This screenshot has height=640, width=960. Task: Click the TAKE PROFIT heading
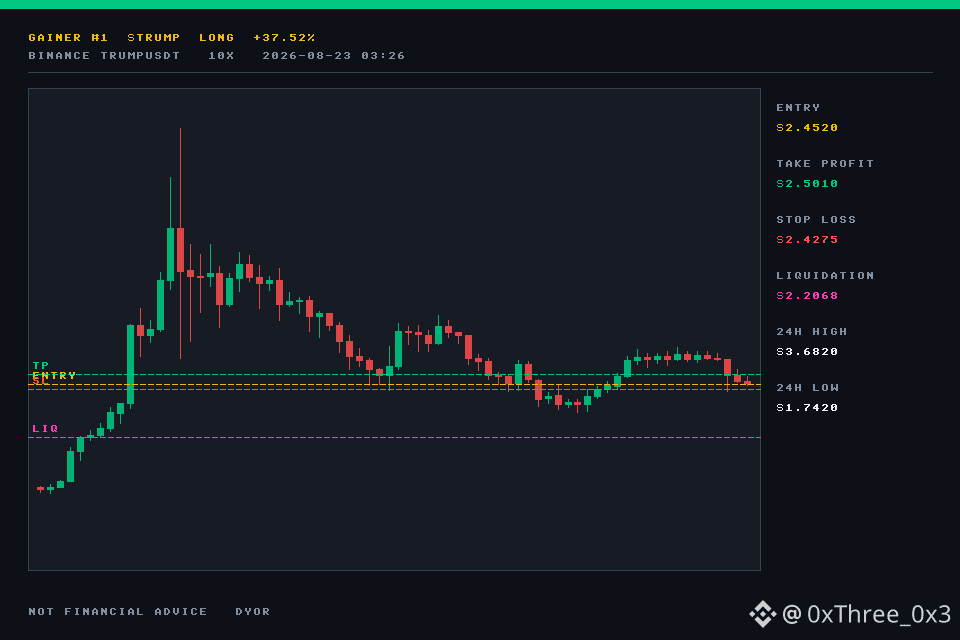point(825,164)
